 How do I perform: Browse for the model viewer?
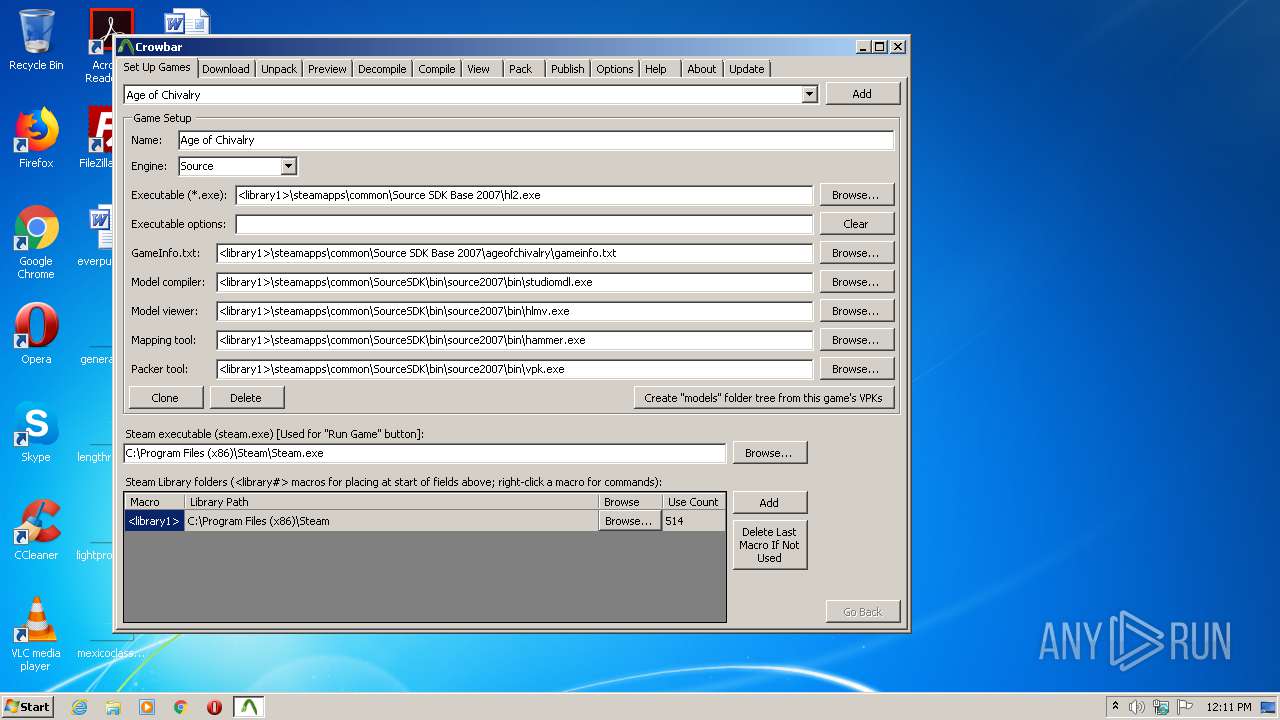pos(856,311)
